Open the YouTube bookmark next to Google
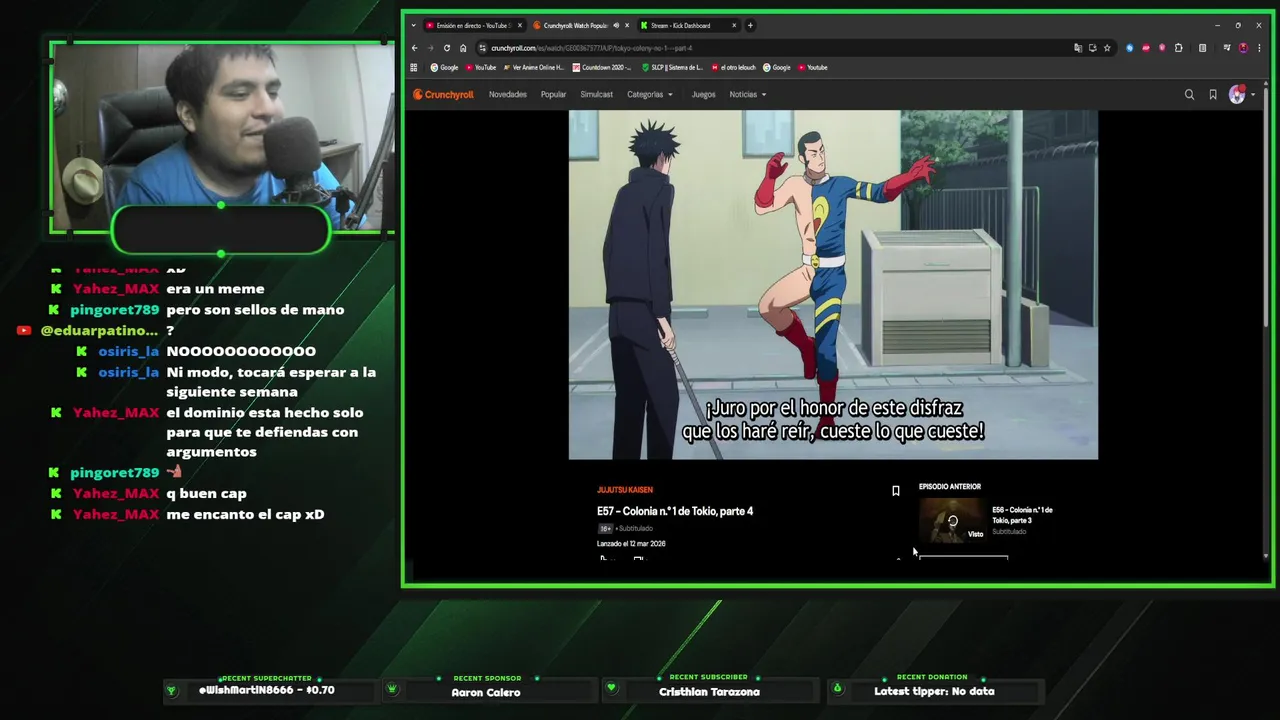1280x720 pixels. 480,68
